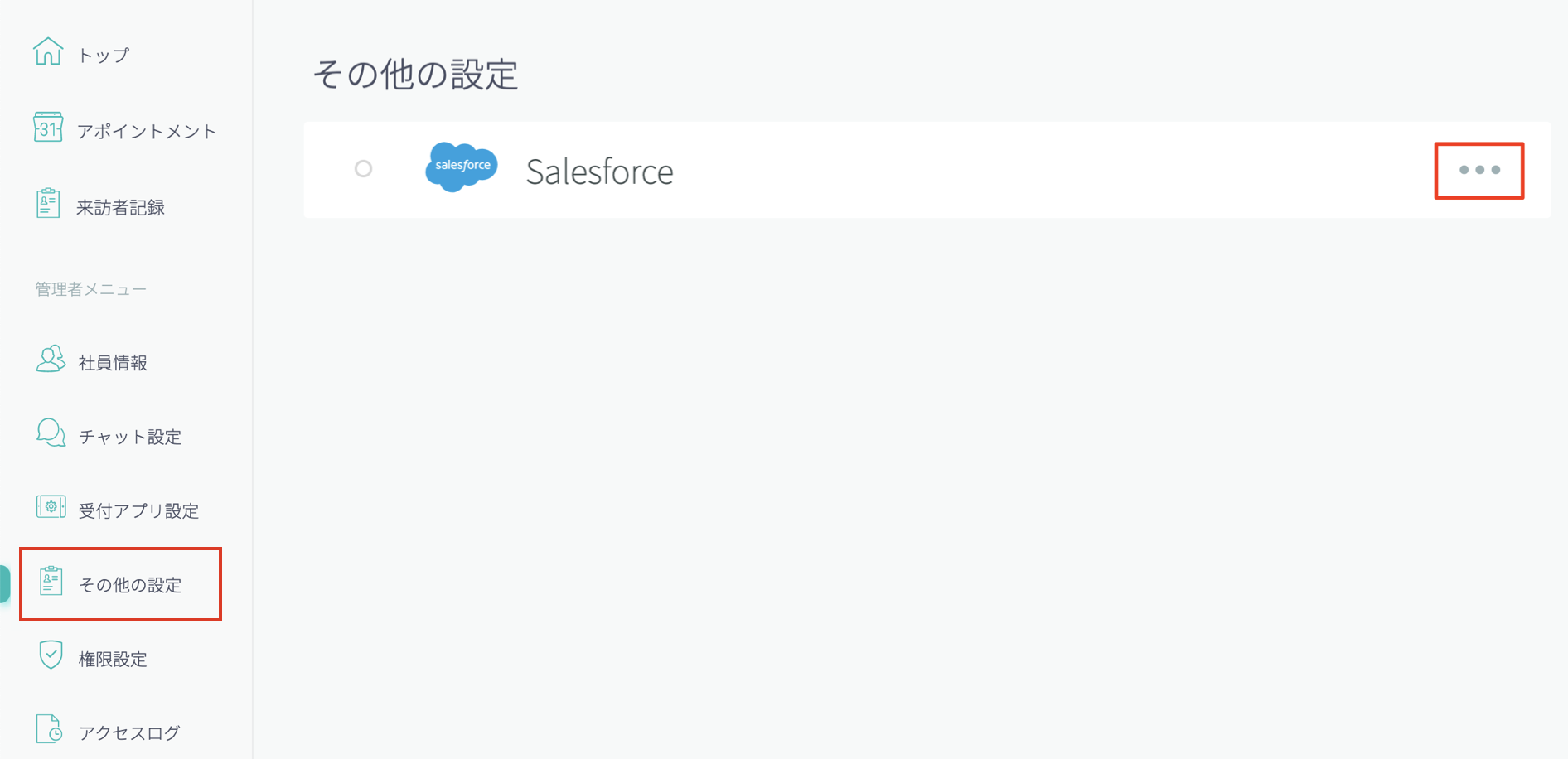Screen dimensions: 1568x759
Task: Open the アクセスログ page
Action: pos(129,733)
